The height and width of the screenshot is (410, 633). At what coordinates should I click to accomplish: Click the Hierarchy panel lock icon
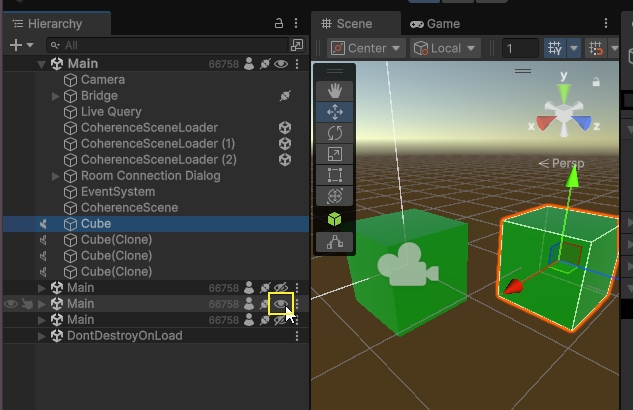coord(279,24)
